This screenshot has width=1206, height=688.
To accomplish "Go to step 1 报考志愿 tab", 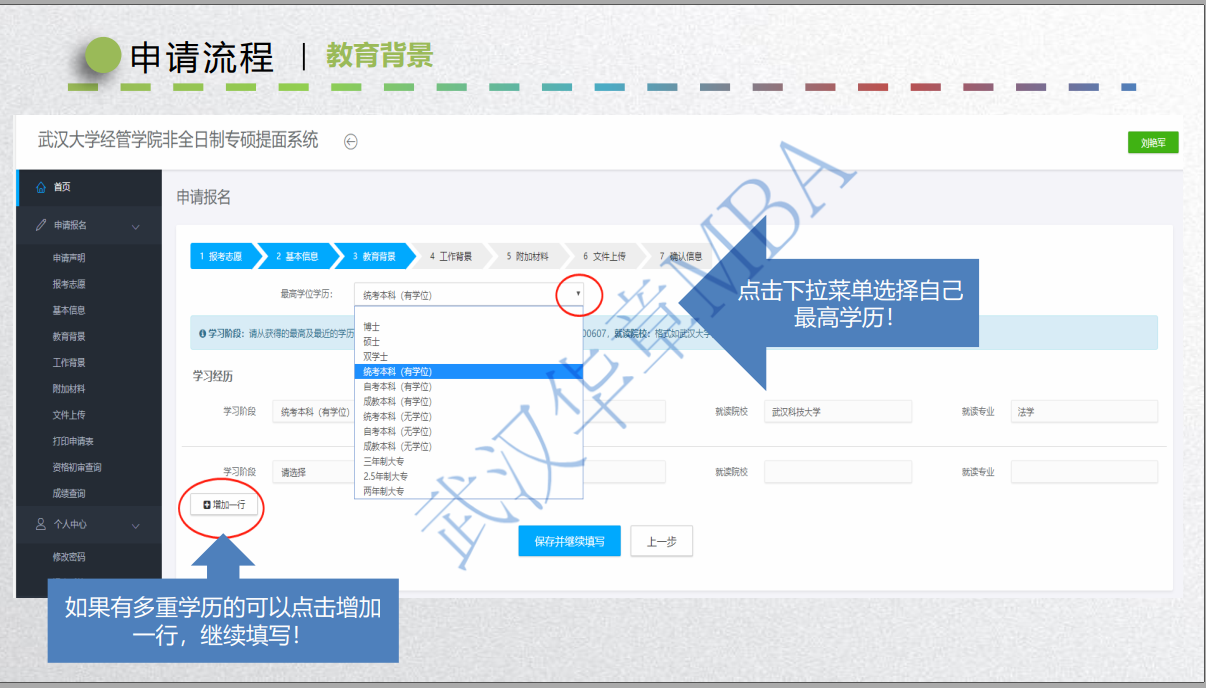I will [224, 256].
